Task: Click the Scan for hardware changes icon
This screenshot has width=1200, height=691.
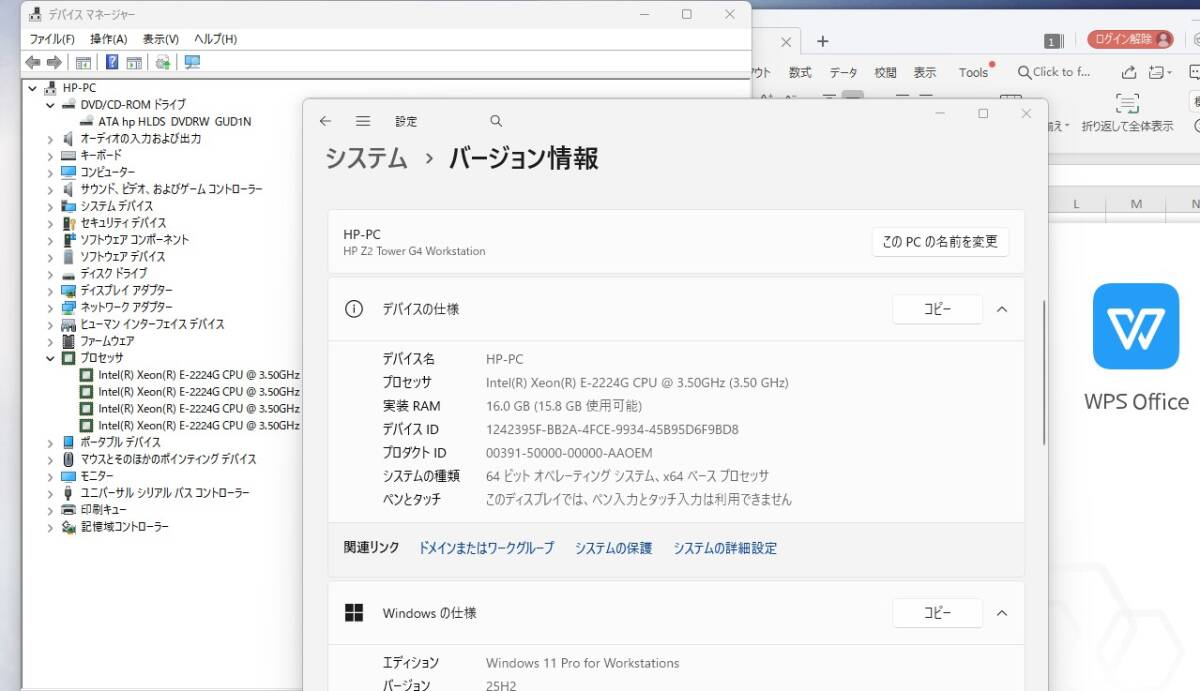Action: click(162, 61)
